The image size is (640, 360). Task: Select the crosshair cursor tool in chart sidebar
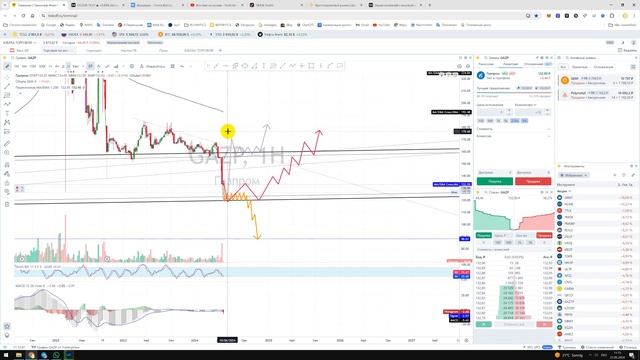(7, 77)
